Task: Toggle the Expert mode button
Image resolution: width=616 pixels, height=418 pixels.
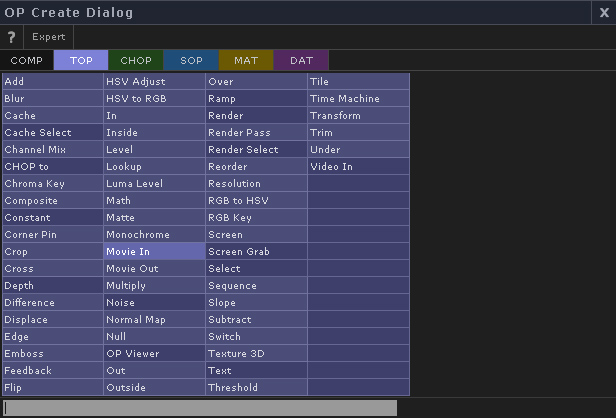Action: click(49, 37)
